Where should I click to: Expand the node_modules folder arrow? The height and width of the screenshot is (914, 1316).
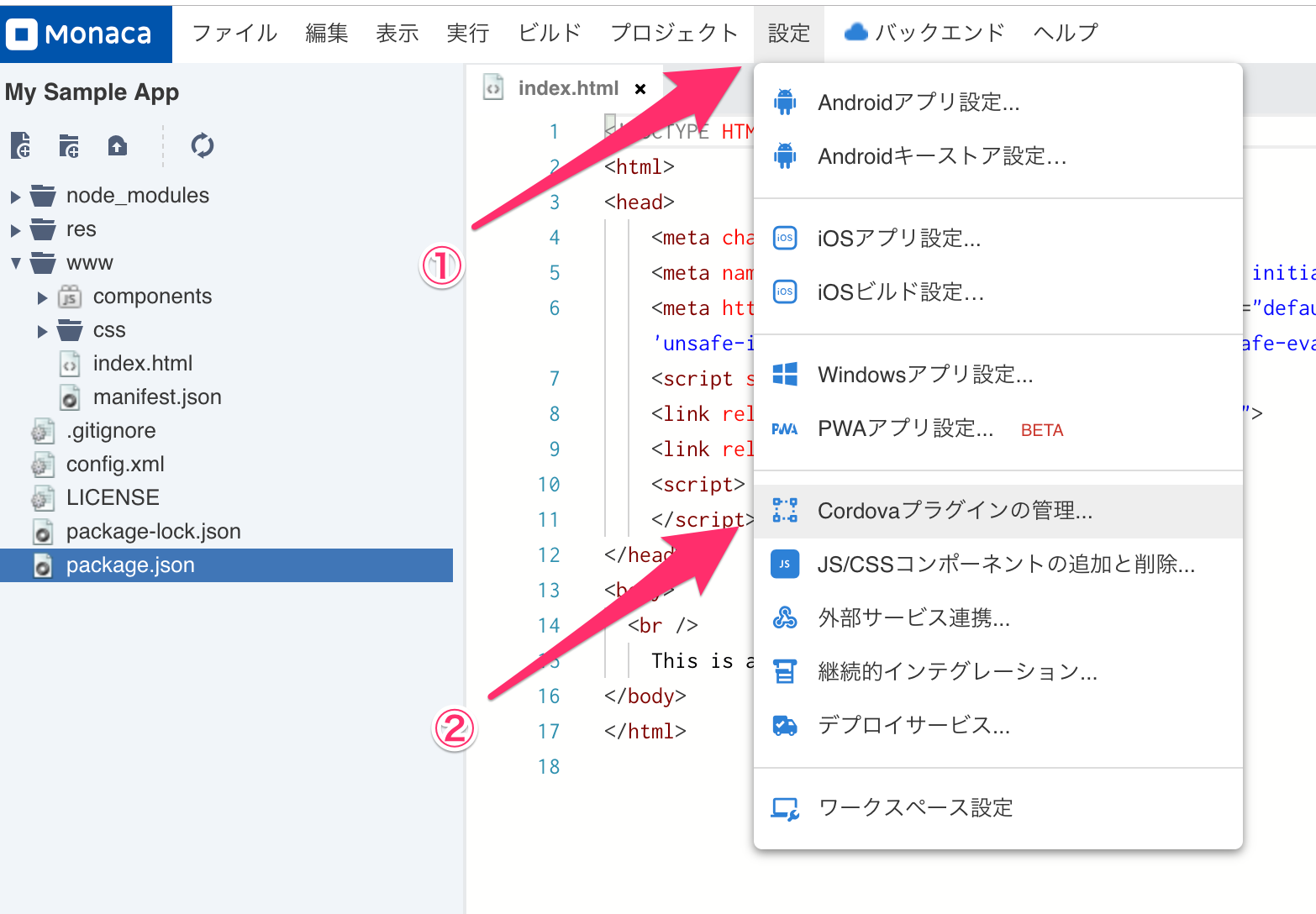point(15,197)
